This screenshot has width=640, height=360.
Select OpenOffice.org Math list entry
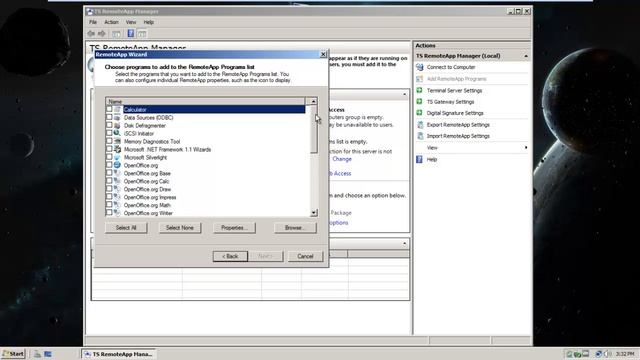[147, 205]
